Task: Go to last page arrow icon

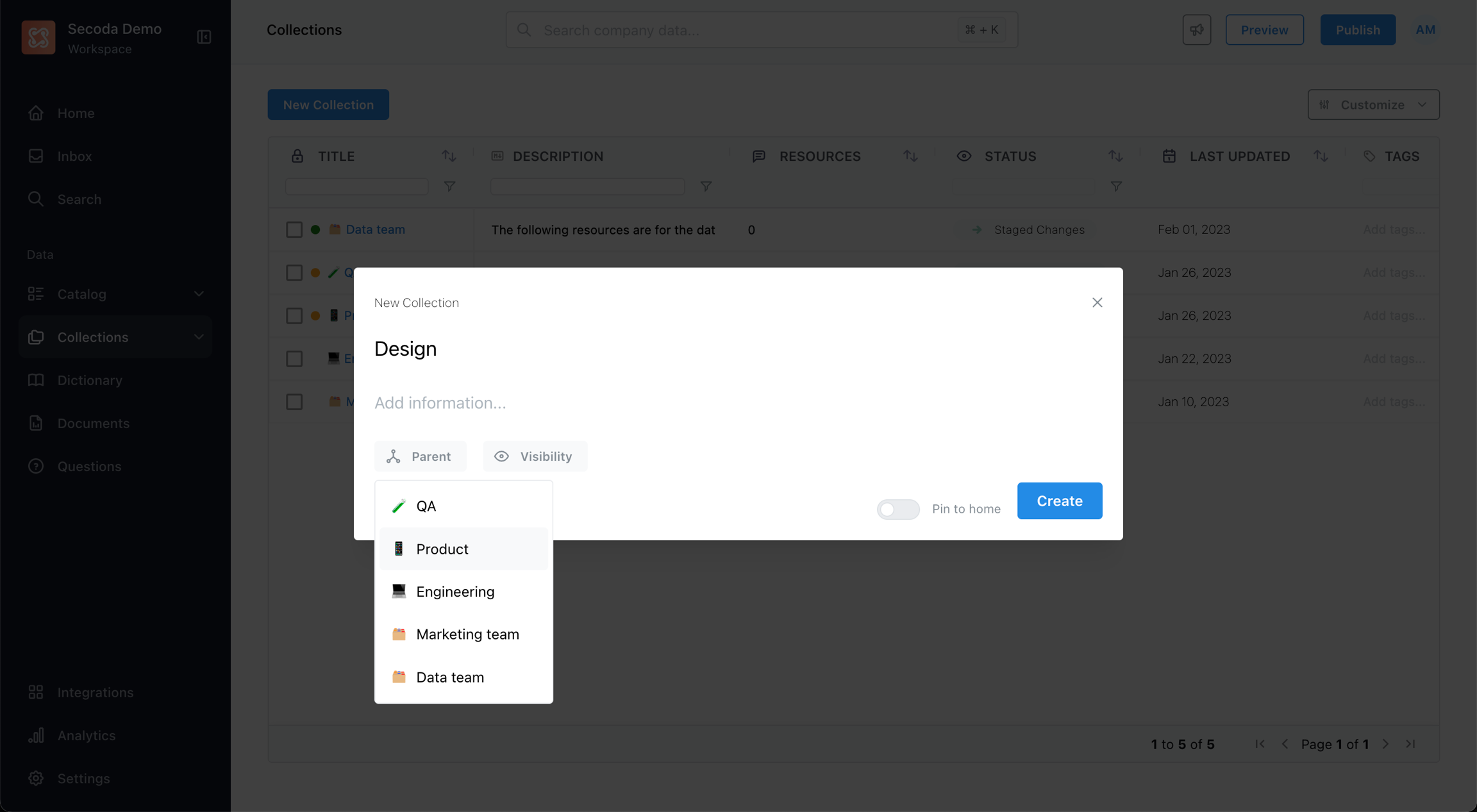Action: point(1410,744)
